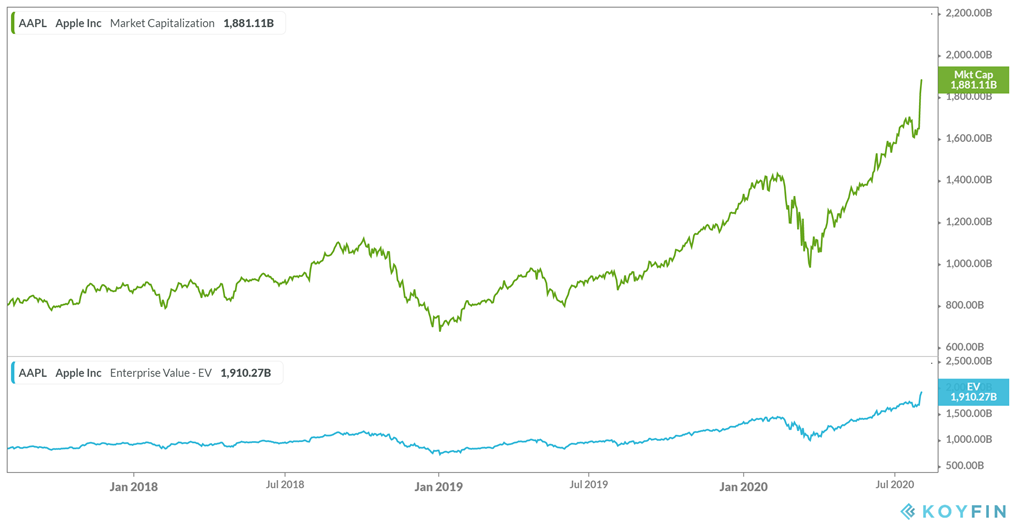Click the 1,200.00B axis value

tap(970, 222)
